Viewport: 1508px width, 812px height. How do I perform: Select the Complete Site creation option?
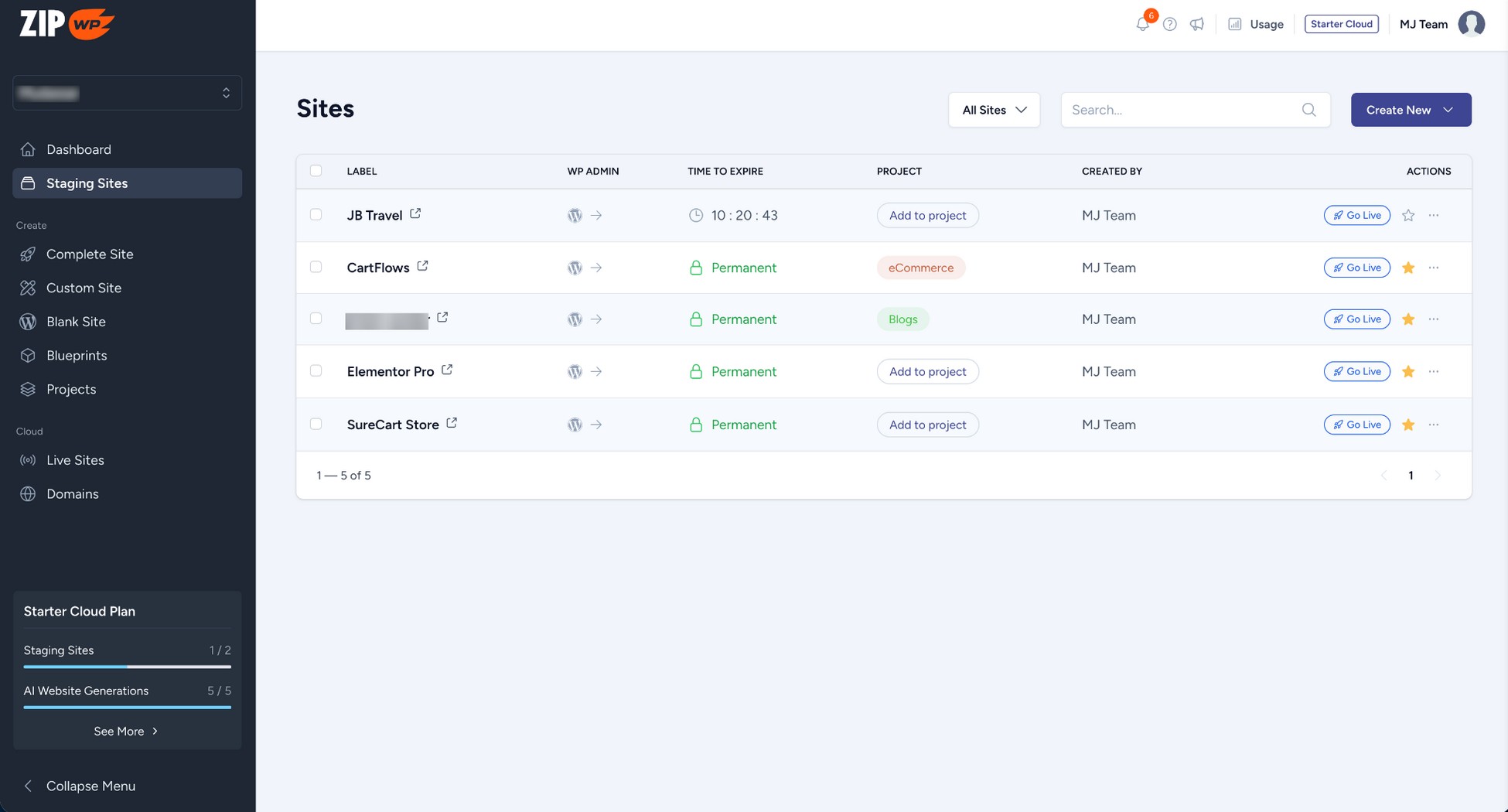tap(90, 254)
